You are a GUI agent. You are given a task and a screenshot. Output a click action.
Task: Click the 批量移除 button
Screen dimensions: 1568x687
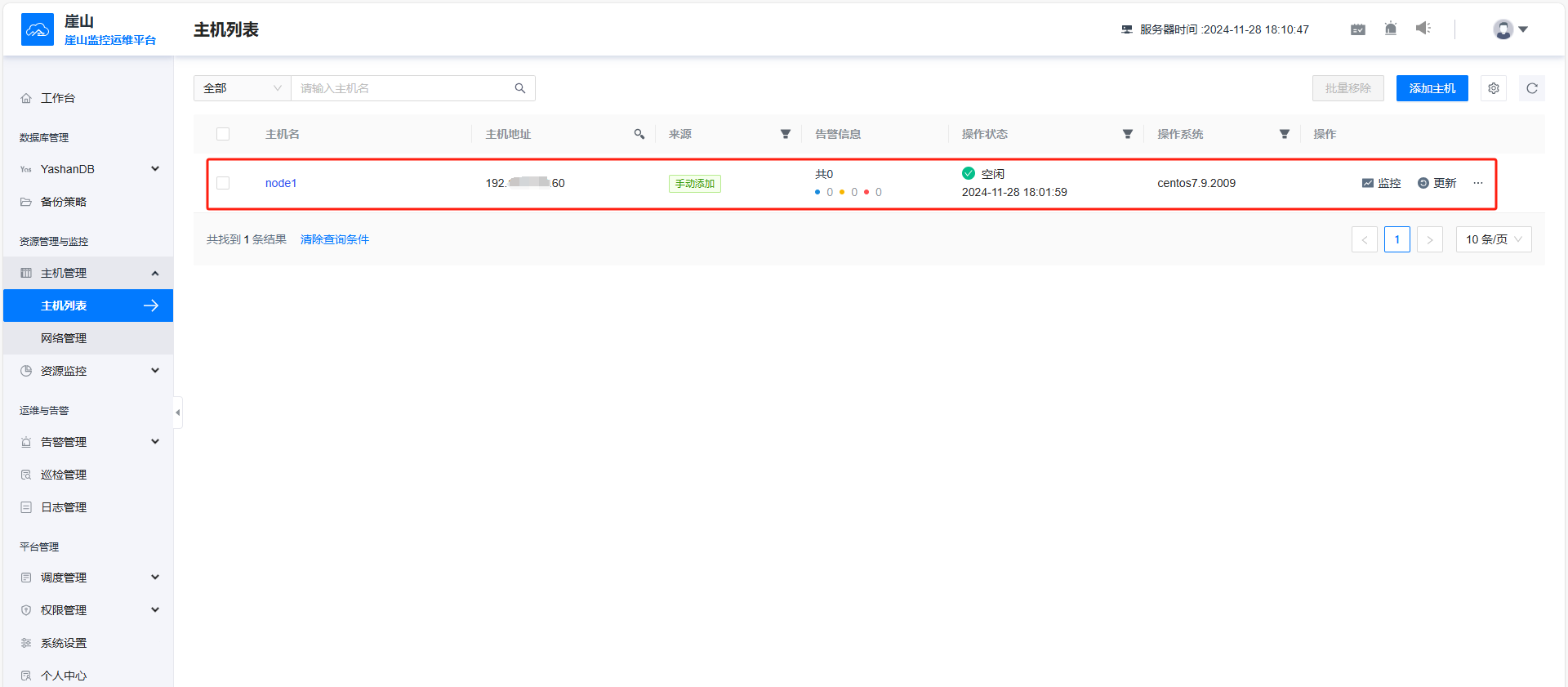tap(1348, 88)
